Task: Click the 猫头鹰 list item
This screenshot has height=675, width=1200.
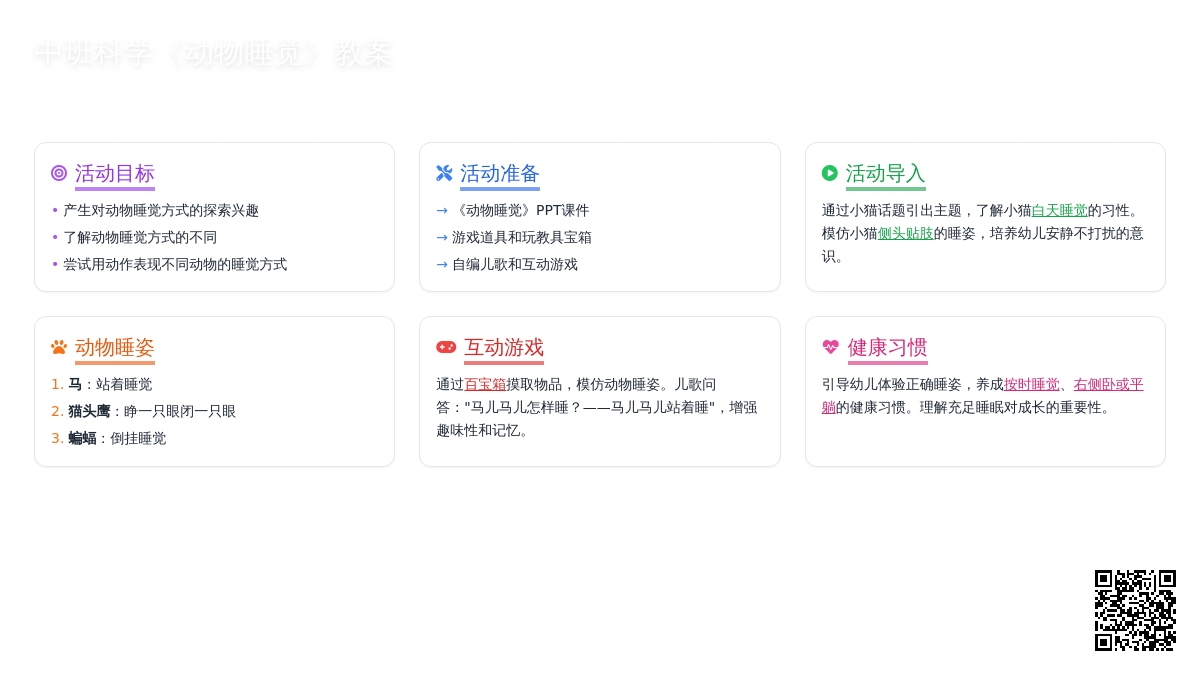Action: point(152,411)
